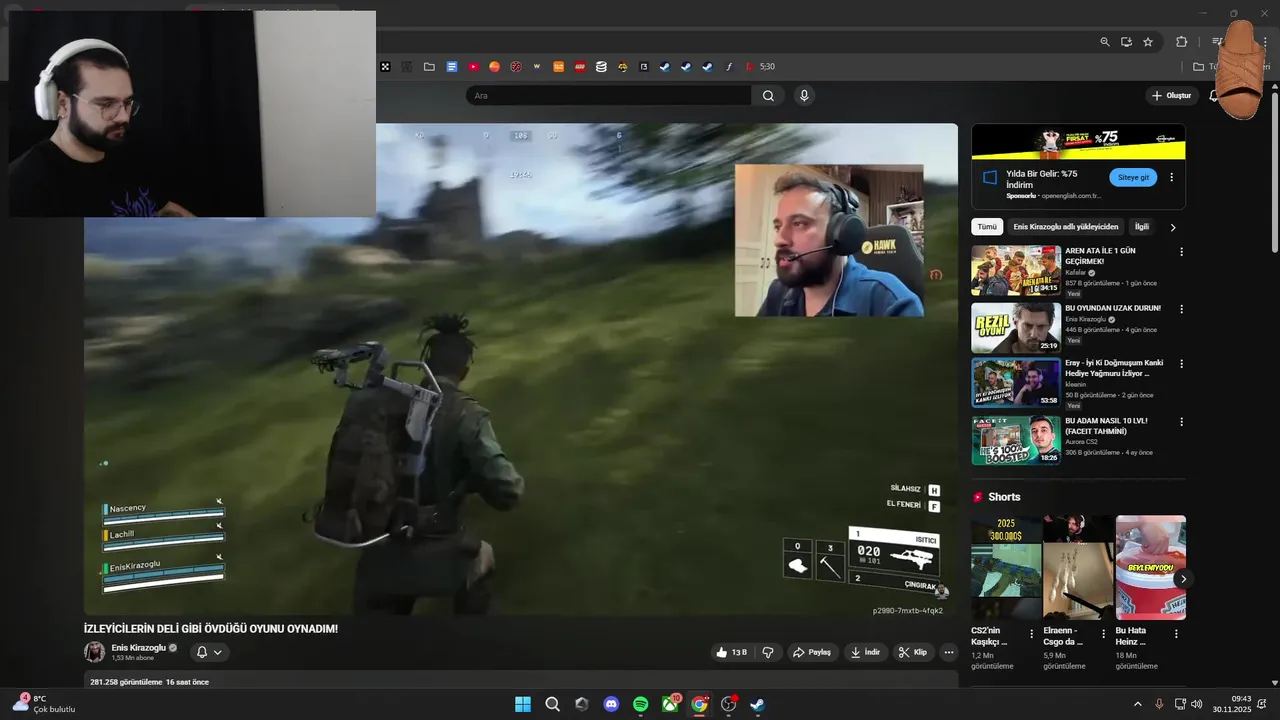1280x720 pixels.
Task: Open options menu for AREN ATA video
Action: click(x=1181, y=252)
